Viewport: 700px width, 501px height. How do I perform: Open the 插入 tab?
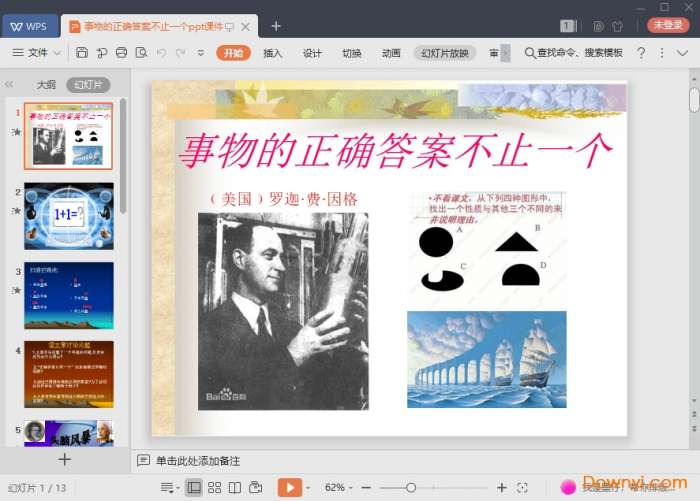(272, 53)
